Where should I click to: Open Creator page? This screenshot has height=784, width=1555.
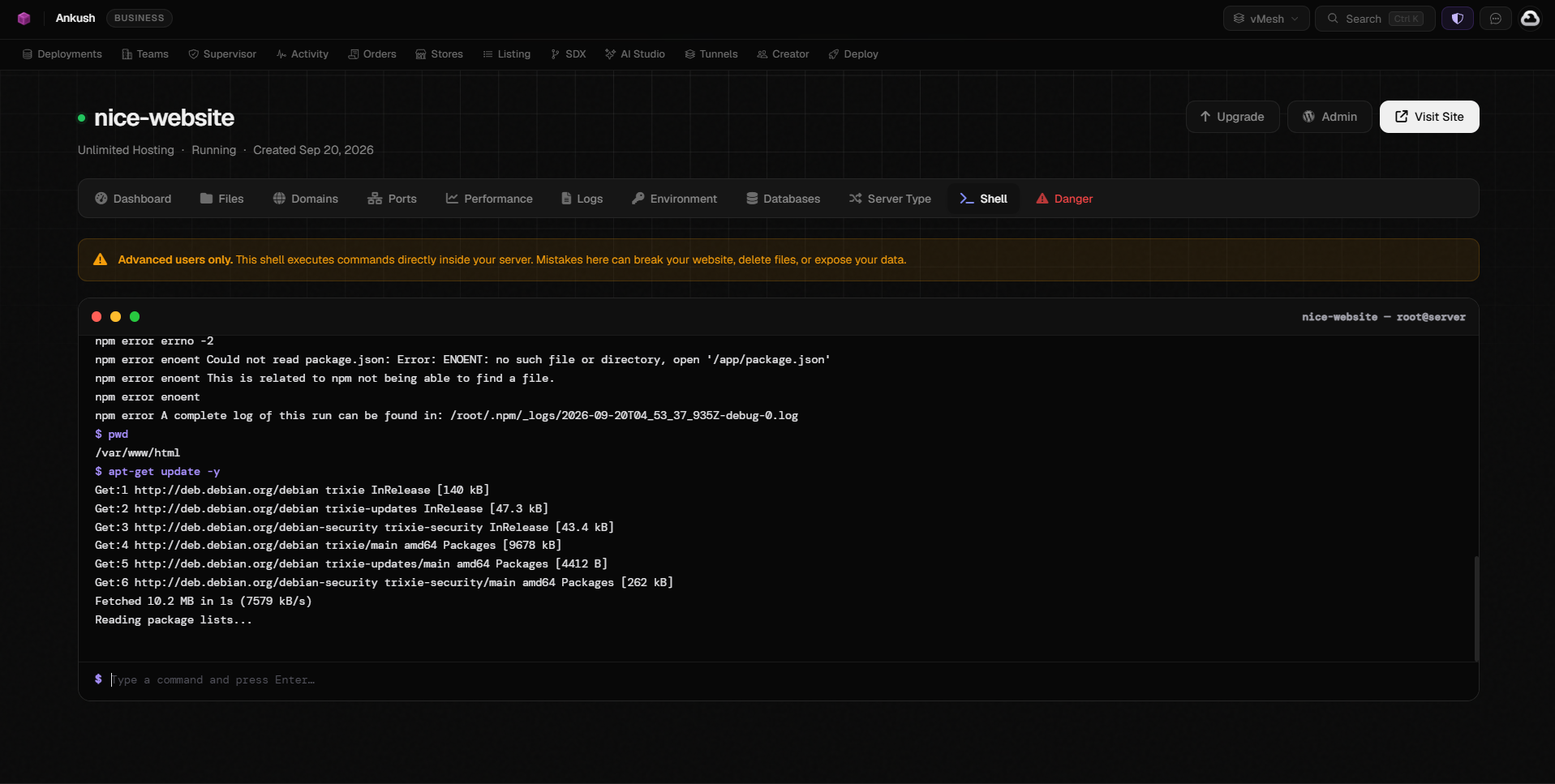(x=784, y=54)
